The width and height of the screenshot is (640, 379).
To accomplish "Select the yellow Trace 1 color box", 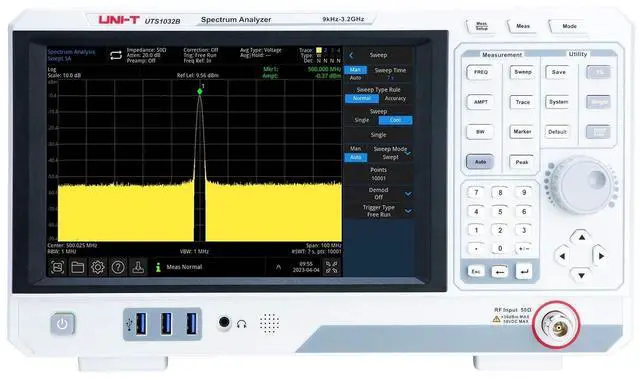I will click(319, 50).
